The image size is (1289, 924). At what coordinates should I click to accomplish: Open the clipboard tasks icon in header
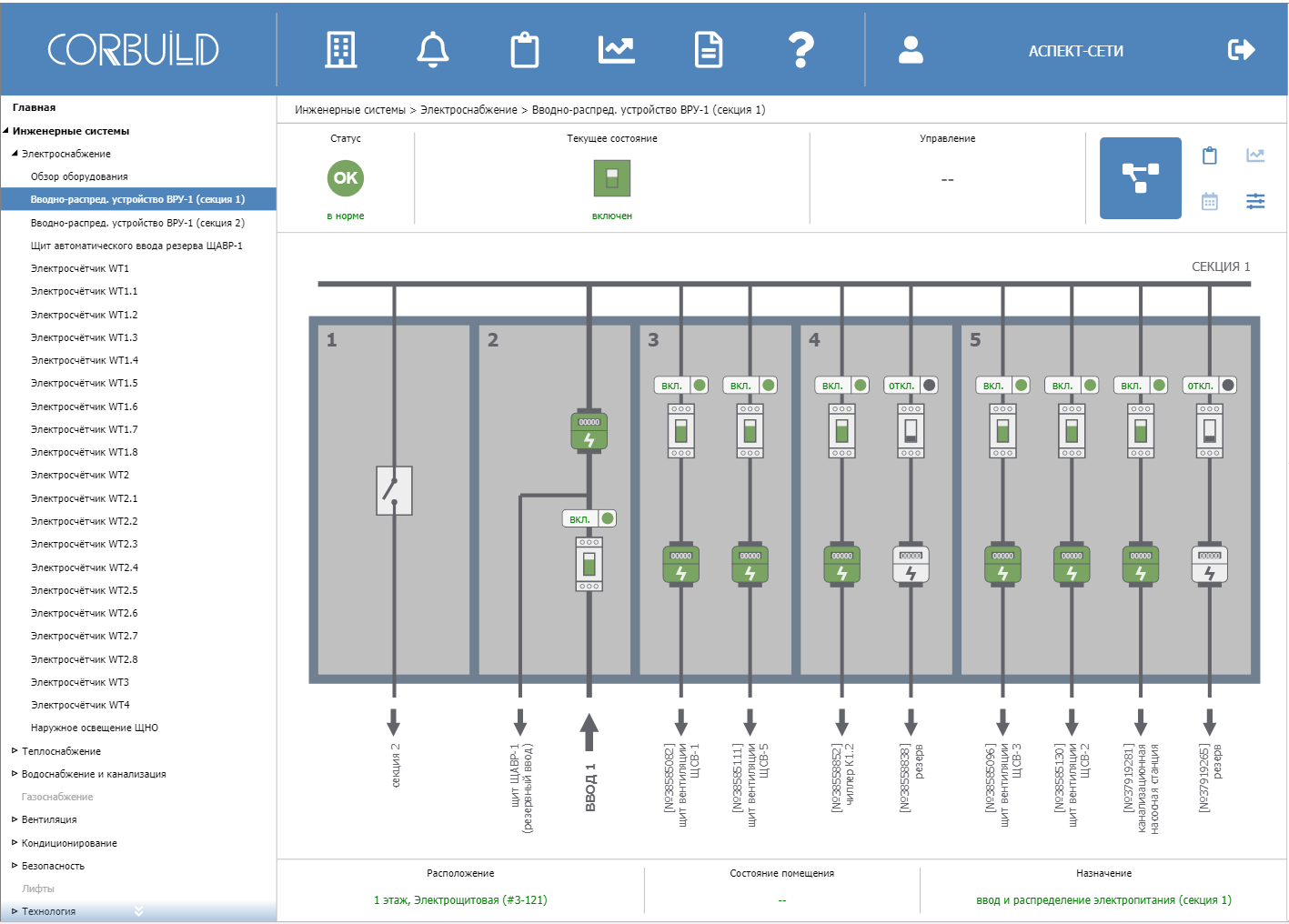click(525, 50)
